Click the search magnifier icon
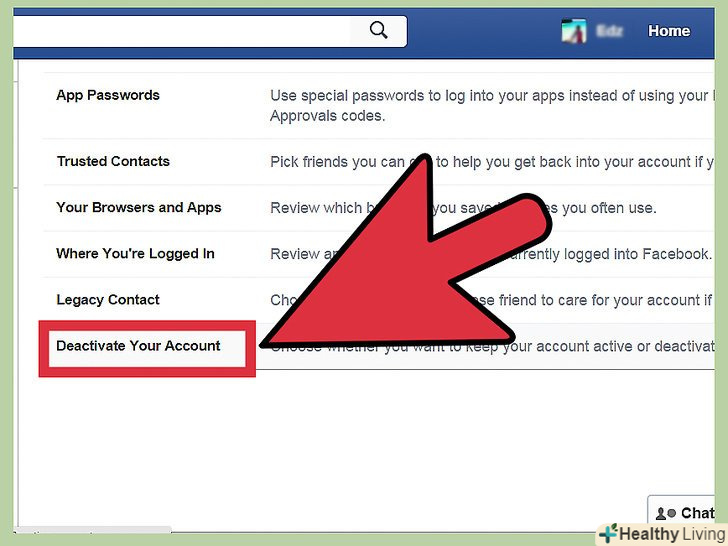Viewport: 728px width, 546px height. [x=378, y=31]
